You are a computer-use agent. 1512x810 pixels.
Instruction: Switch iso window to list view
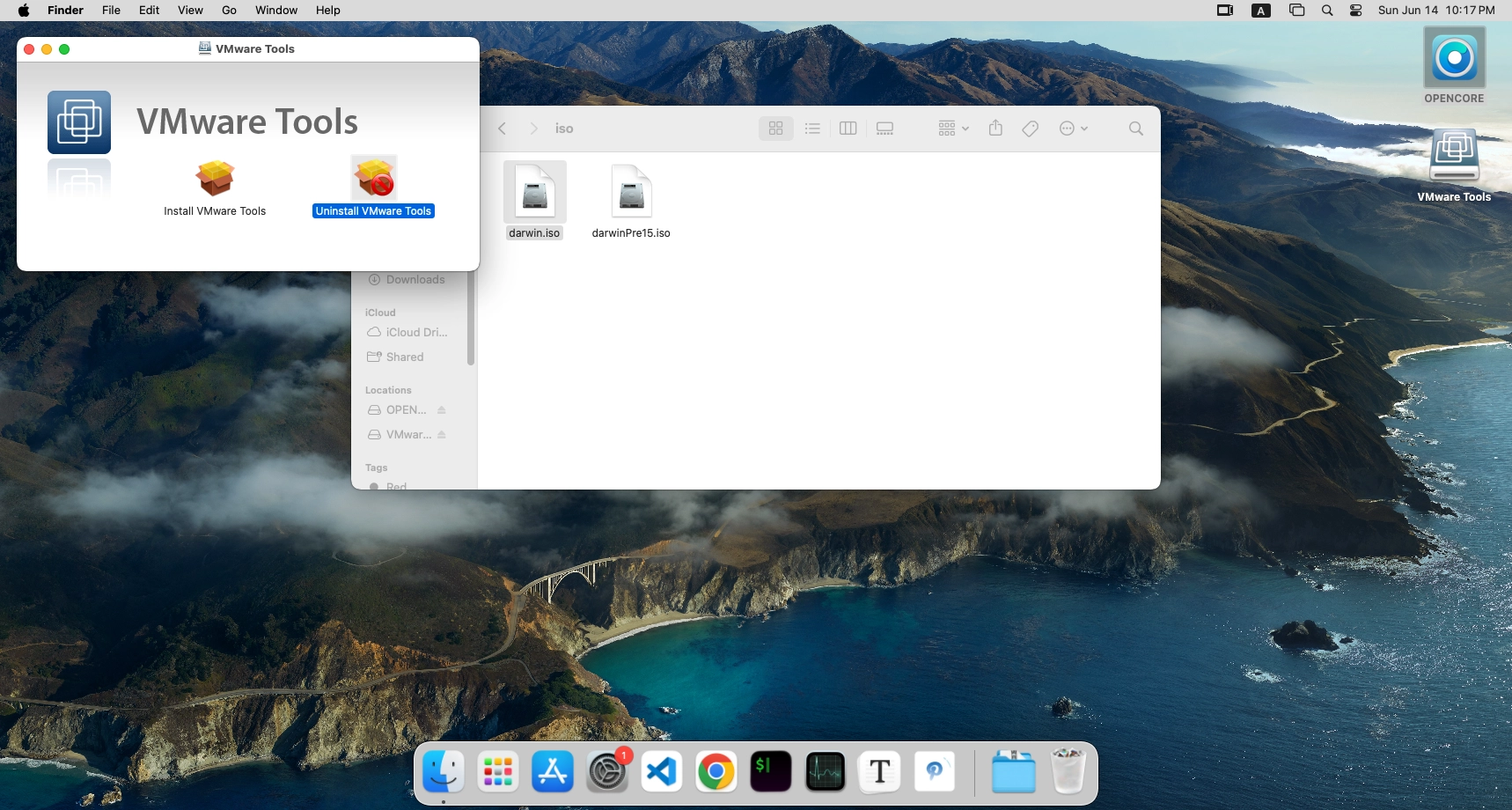[812, 129]
